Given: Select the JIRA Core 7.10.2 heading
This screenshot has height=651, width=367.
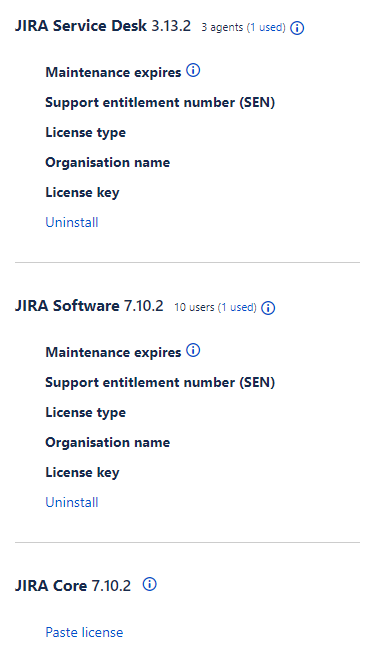Looking at the screenshot, I should pos(73,586).
